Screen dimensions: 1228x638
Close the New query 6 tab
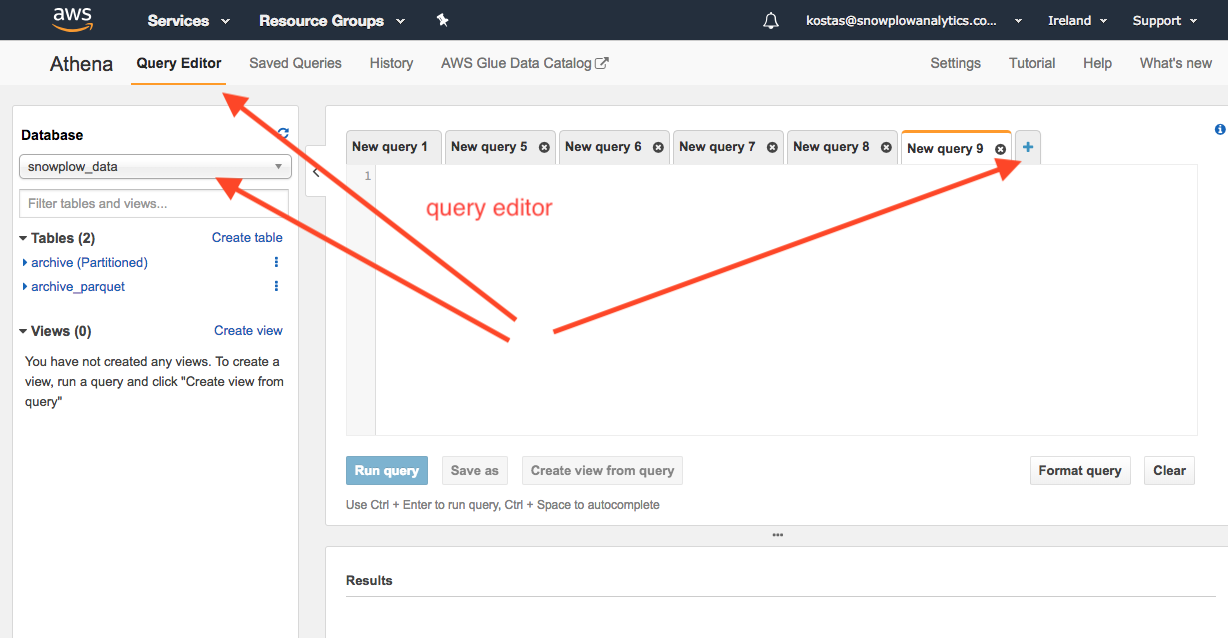pyautogui.click(x=658, y=147)
